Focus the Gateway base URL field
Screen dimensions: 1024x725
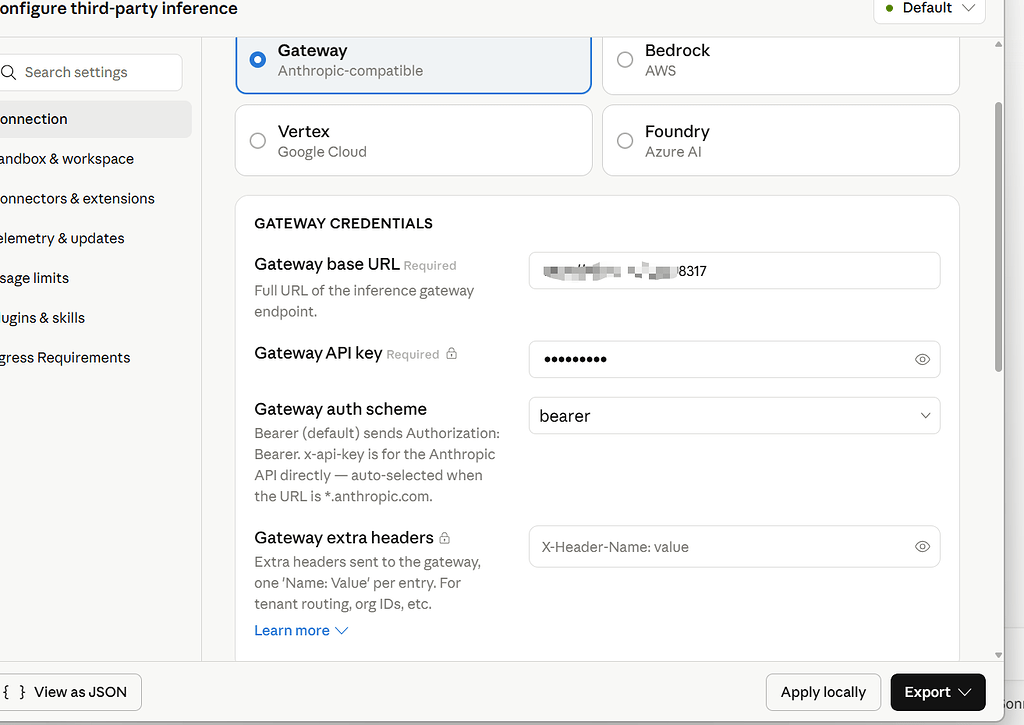734,270
